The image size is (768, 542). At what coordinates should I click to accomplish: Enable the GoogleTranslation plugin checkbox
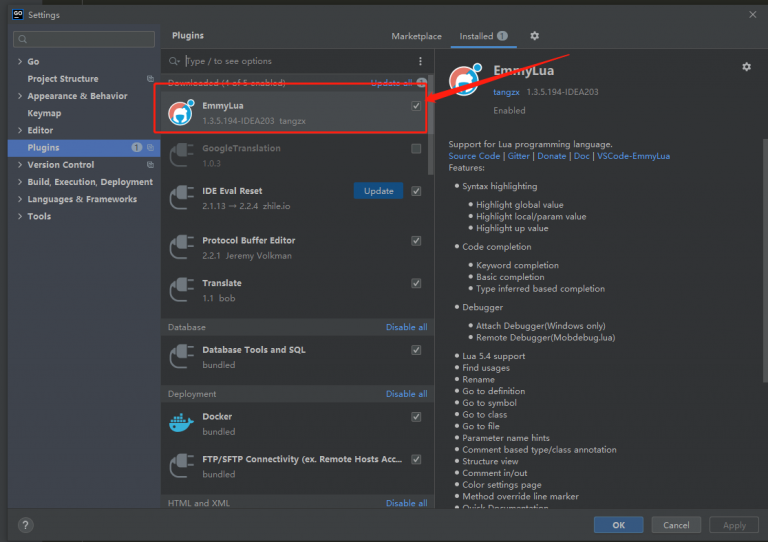coord(416,149)
